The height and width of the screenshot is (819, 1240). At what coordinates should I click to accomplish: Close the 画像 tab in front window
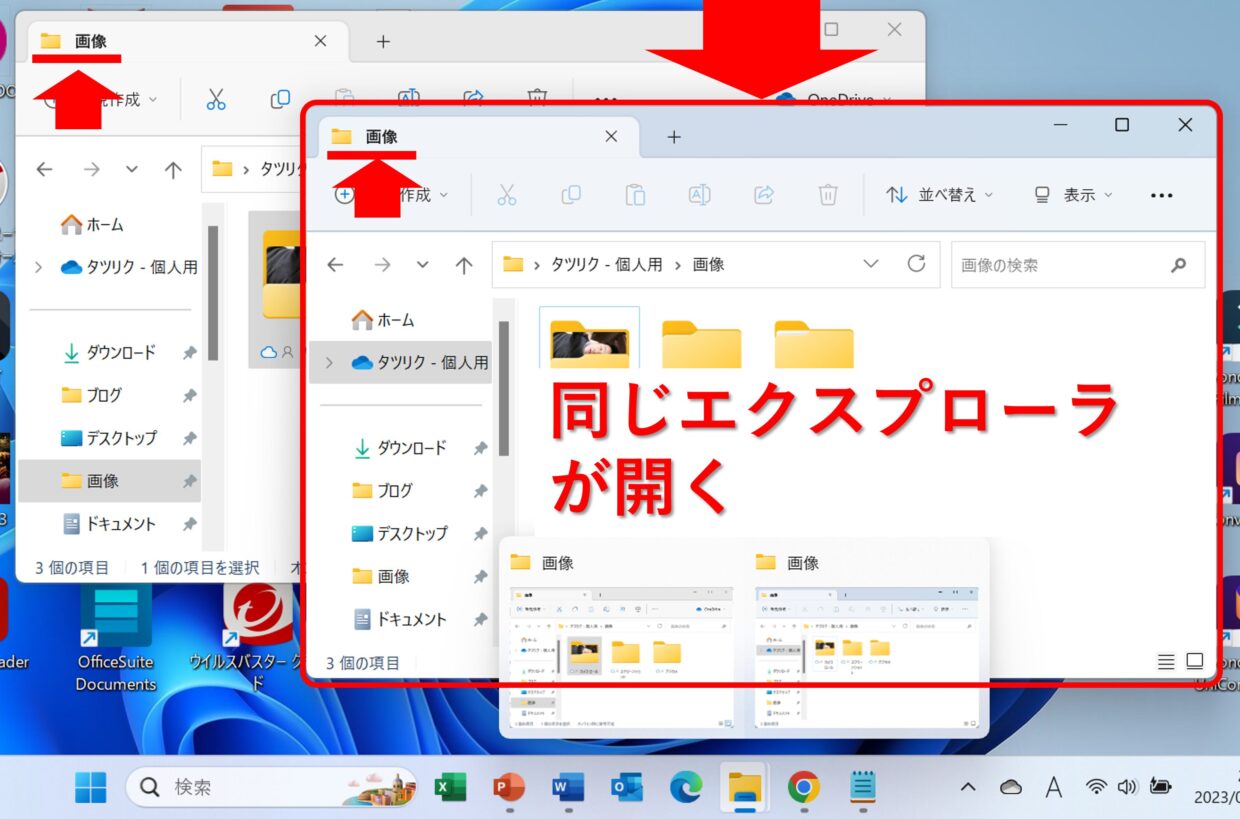point(612,137)
